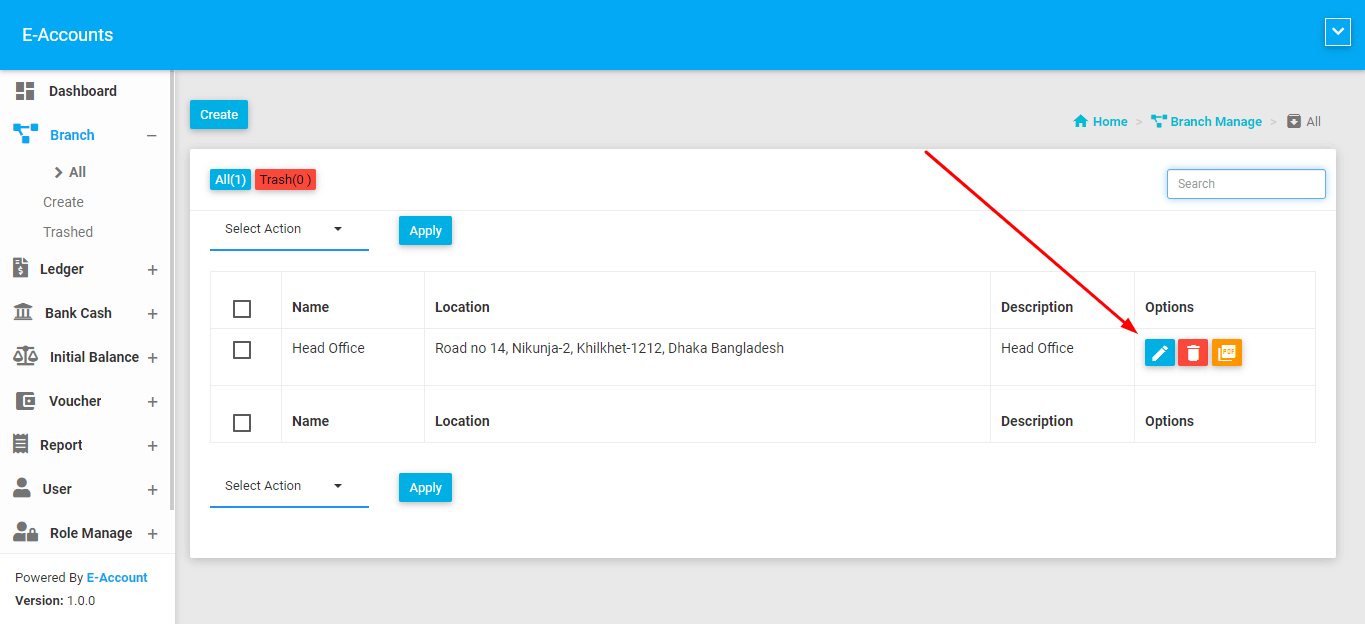This screenshot has height=624, width=1365.
Task: Click the Bank Cash building icon
Action: (x=22, y=313)
